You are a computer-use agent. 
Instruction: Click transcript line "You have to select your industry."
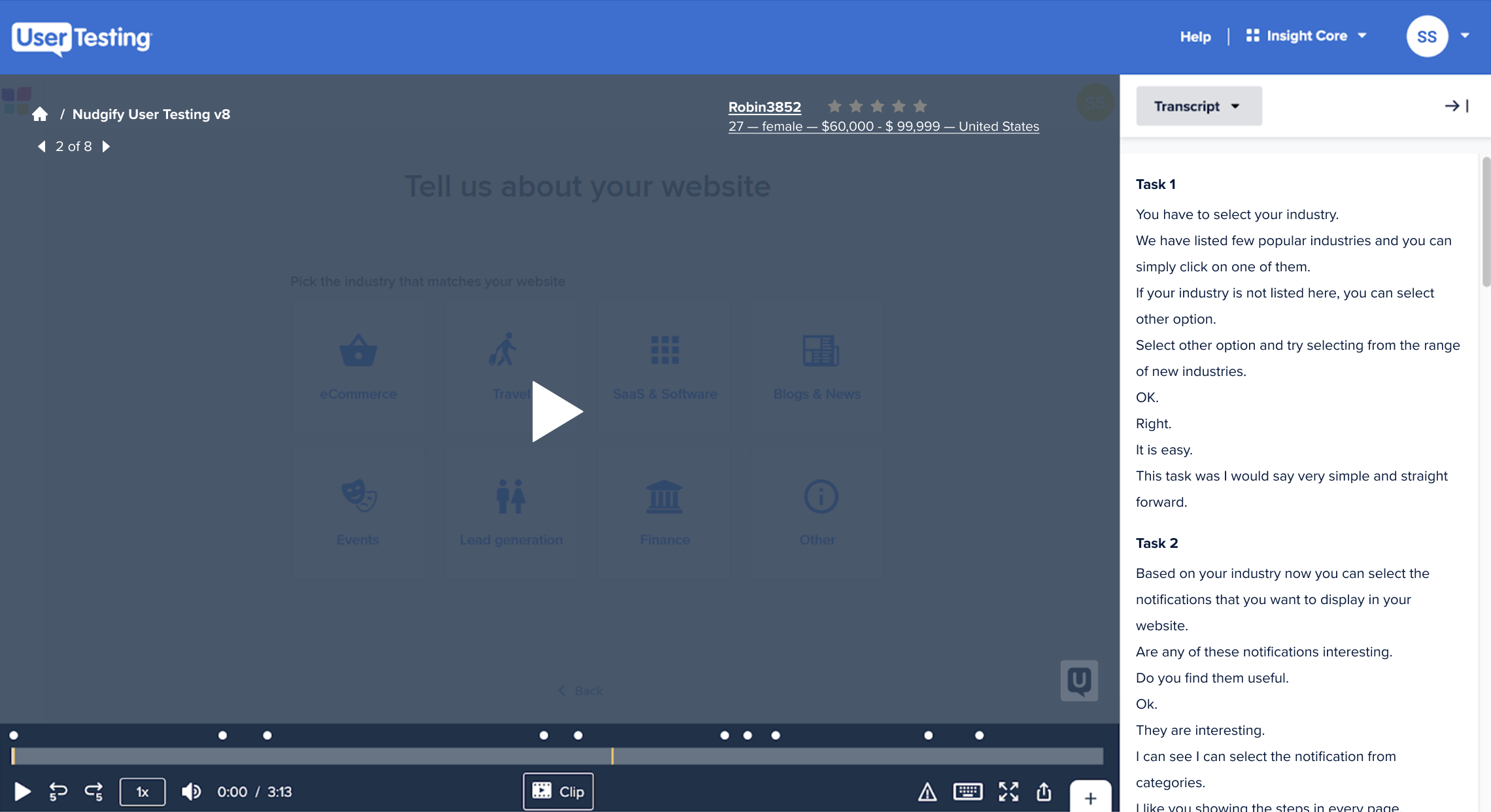pyautogui.click(x=1237, y=214)
